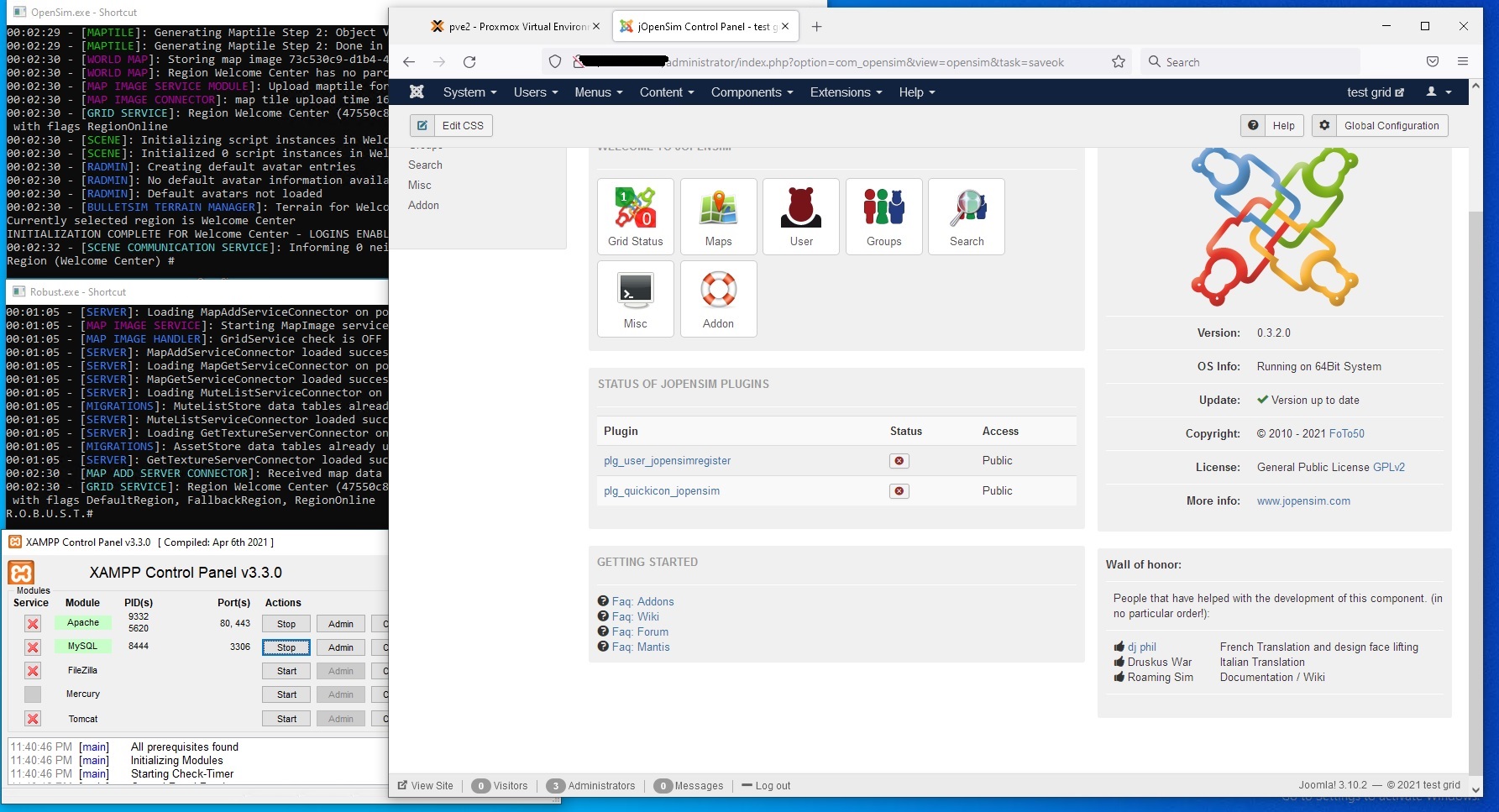Expand the Content menu
Viewport: 1499px width, 812px height.
click(667, 92)
